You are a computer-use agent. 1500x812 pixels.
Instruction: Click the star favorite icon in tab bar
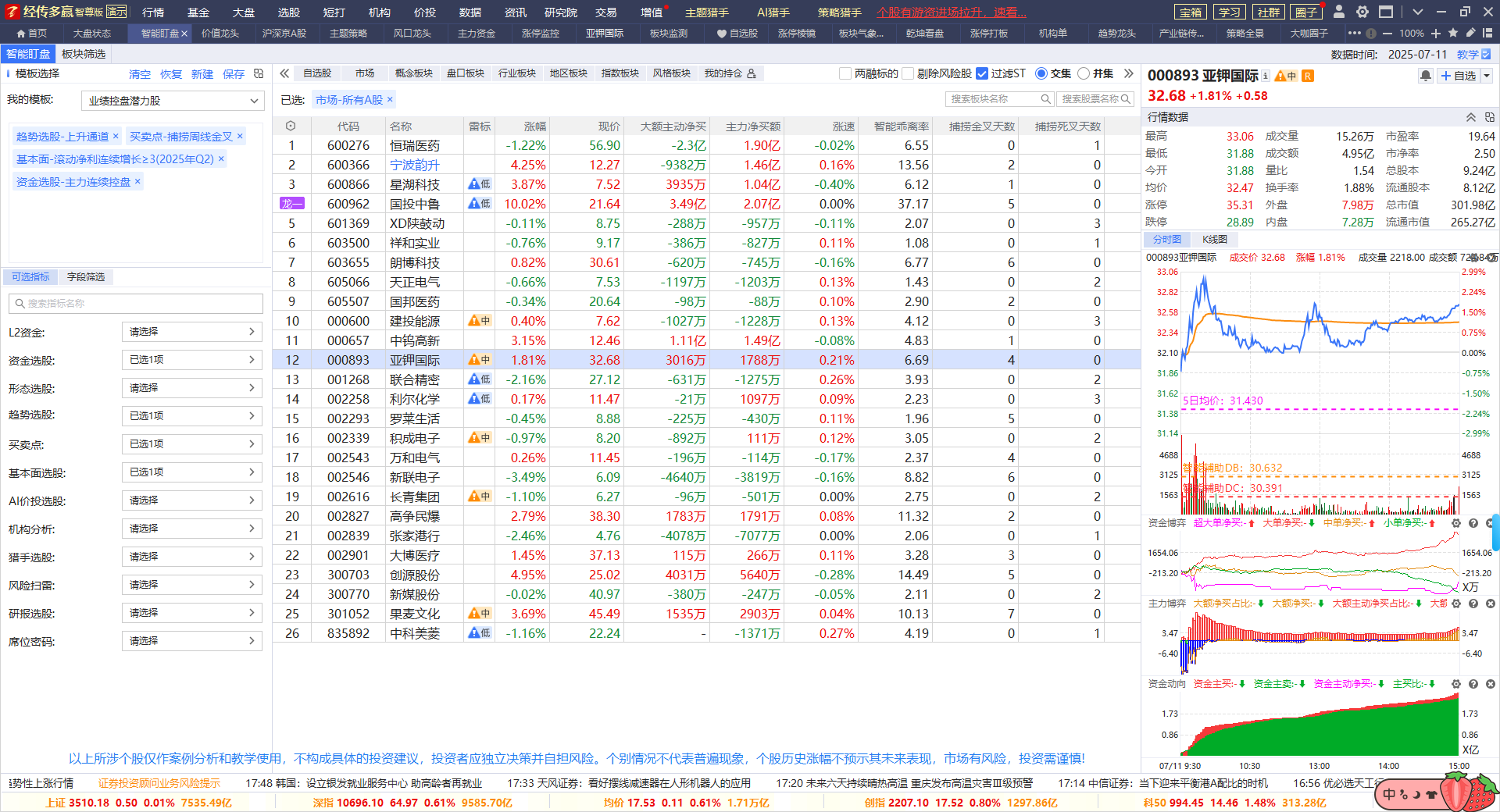click(1453, 33)
